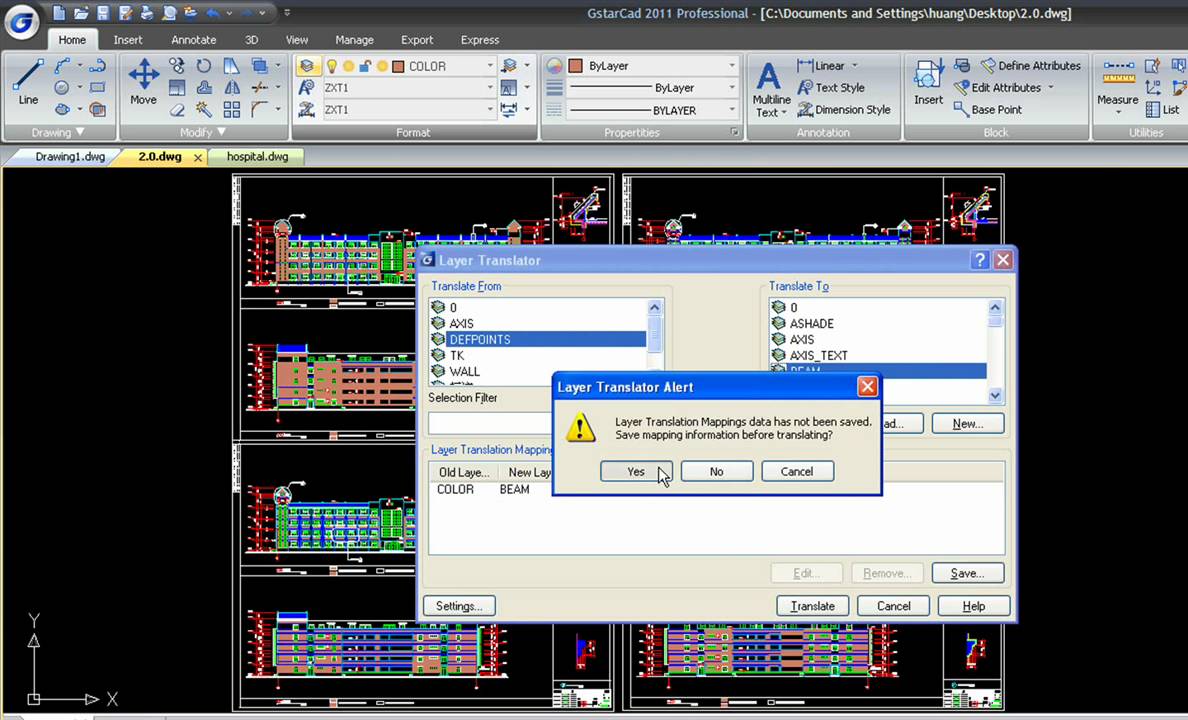Switch to the Insert ribbon tab
This screenshot has width=1188, height=720.
pos(128,39)
